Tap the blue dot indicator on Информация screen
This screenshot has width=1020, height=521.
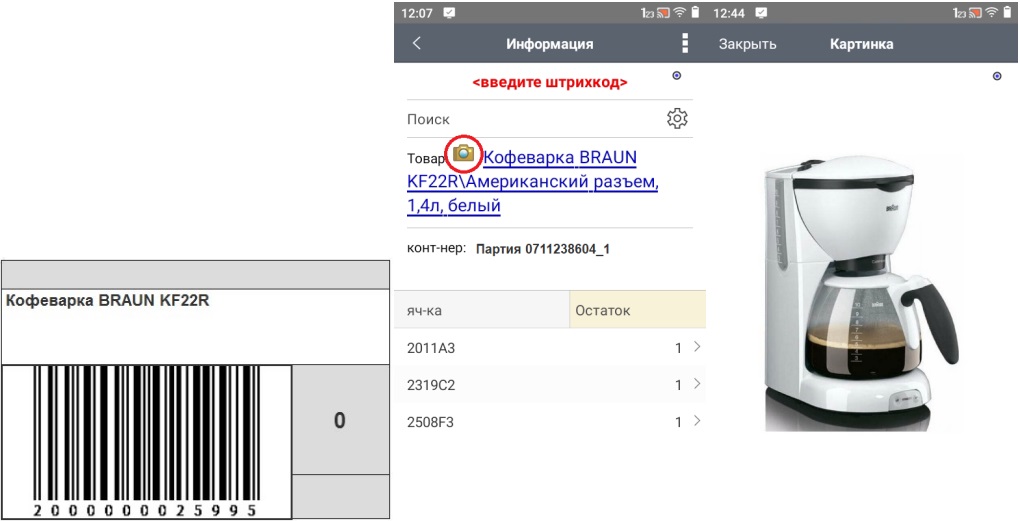[677, 76]
